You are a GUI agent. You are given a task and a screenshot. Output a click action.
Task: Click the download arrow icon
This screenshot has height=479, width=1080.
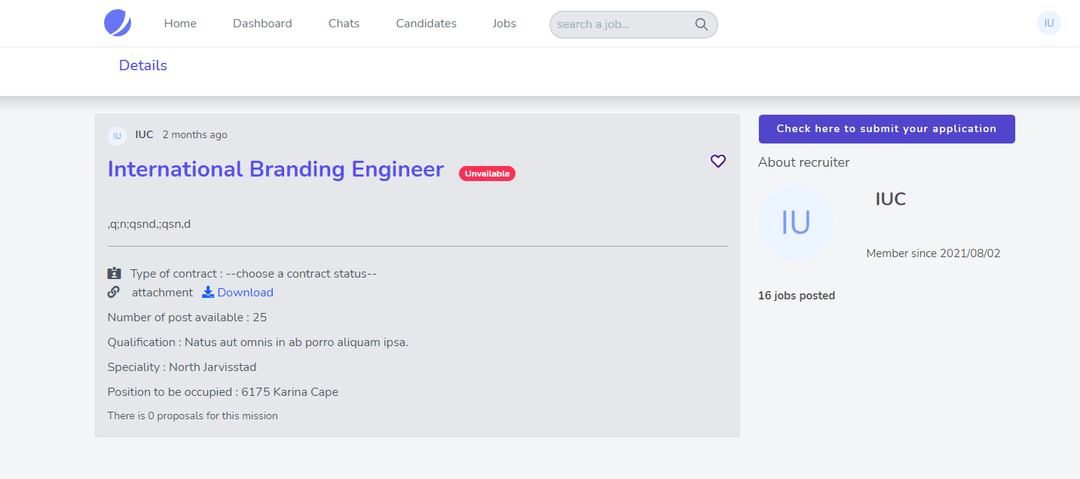(208, 292)
